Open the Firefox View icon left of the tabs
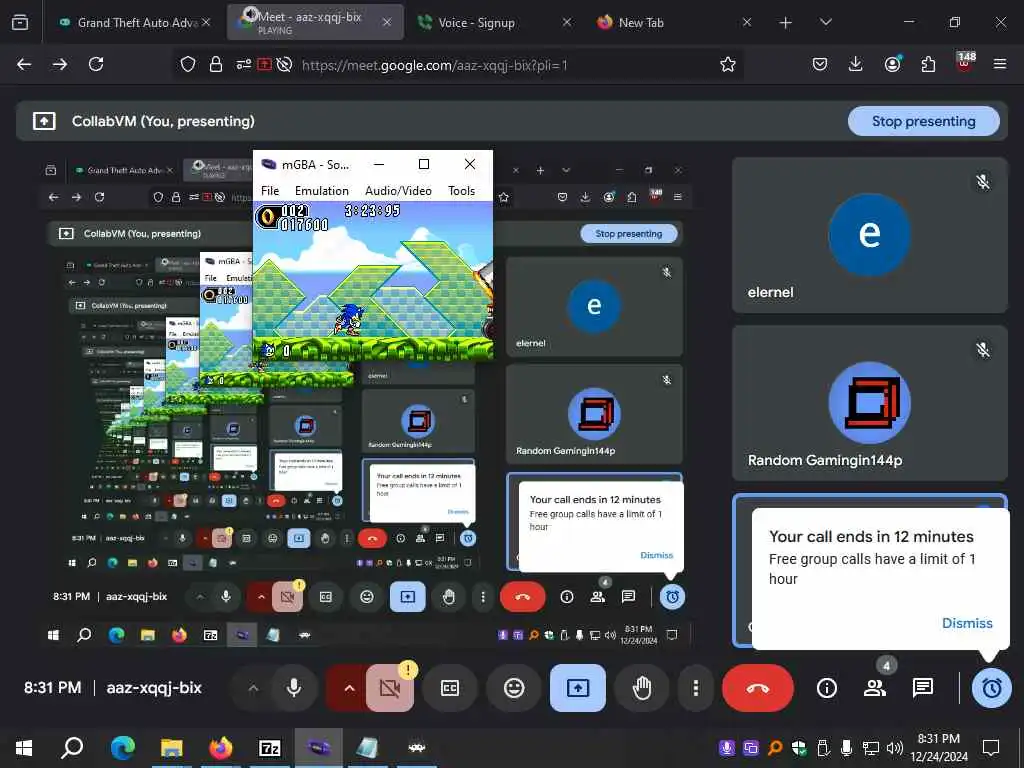 20,23
